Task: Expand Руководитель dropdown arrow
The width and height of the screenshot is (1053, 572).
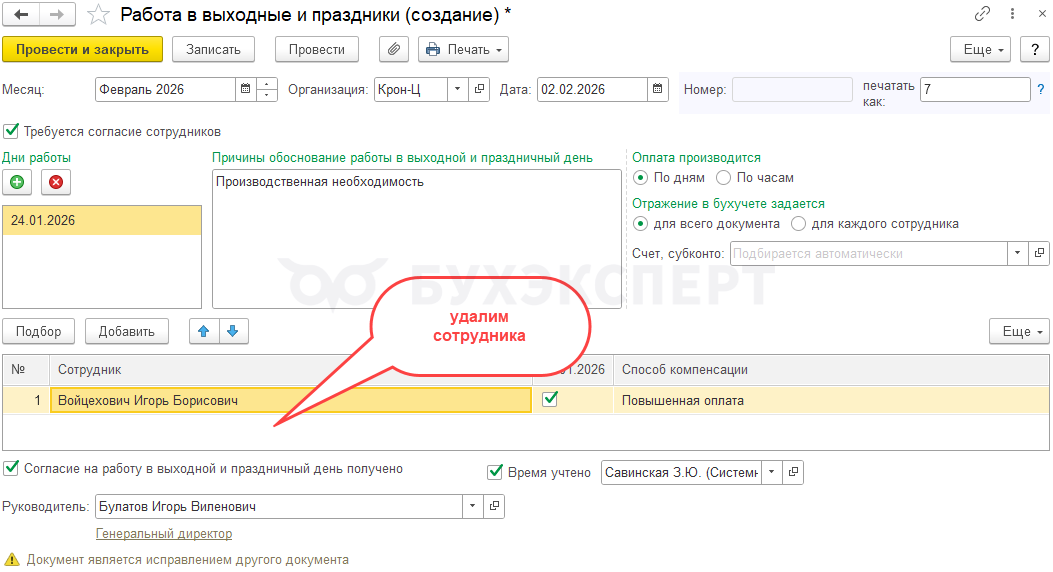Action: (x=473, y=506)
